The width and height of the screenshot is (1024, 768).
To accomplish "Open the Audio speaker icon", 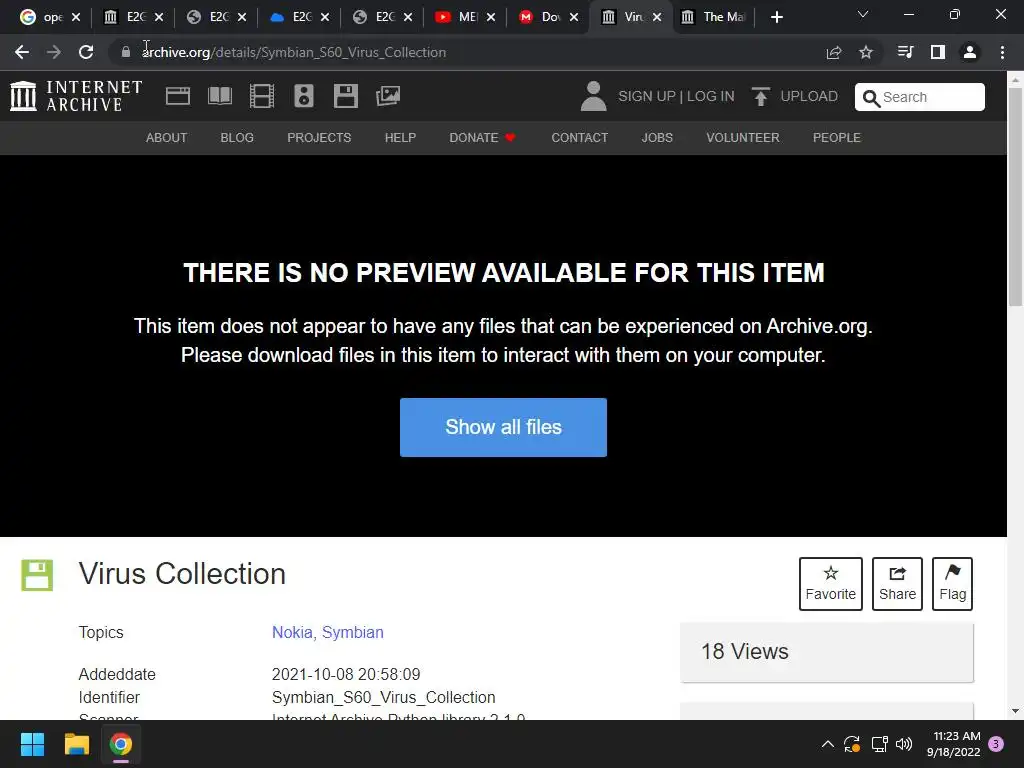I will point(304,96).
